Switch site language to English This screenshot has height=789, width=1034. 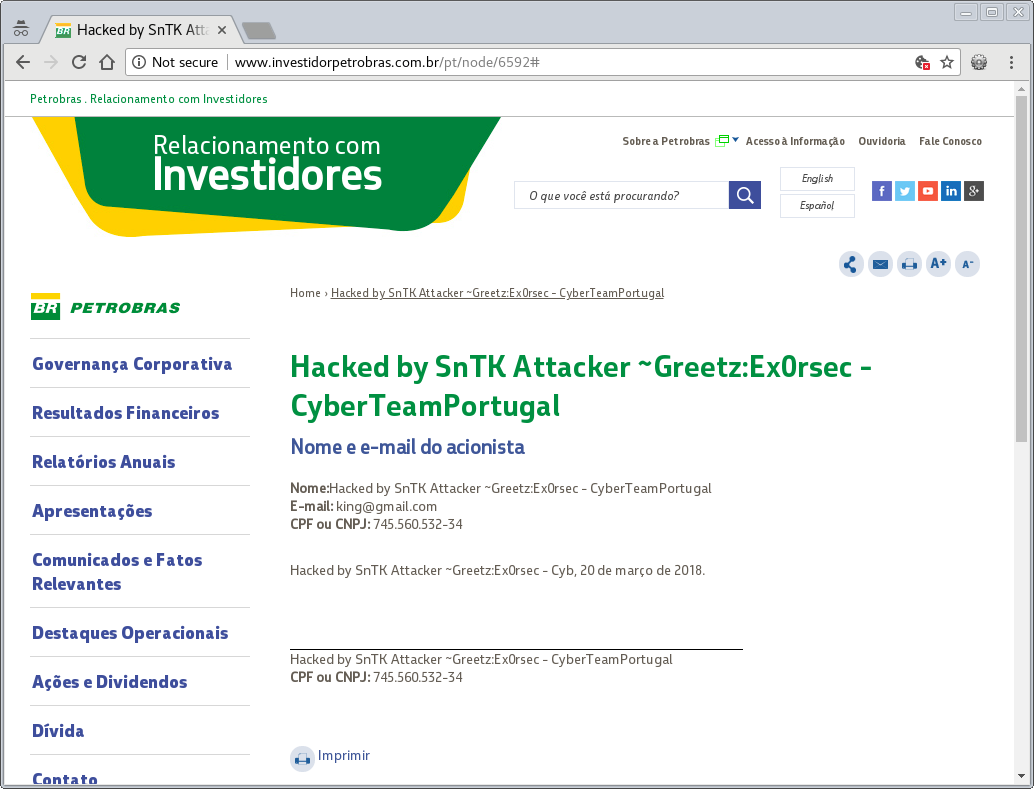[817, 179]
